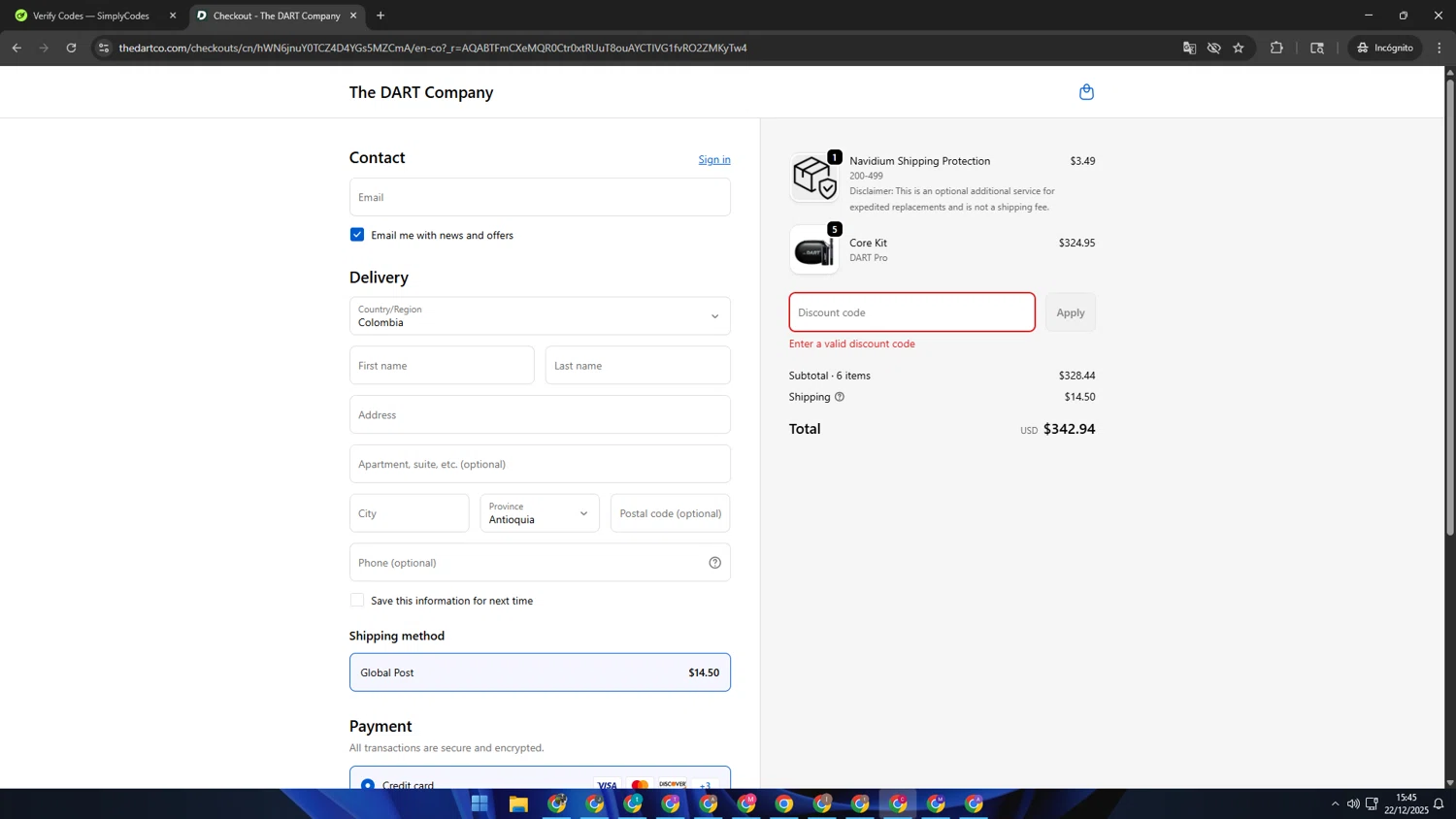Open the Chrome extensions puzzle icon

1276,48
